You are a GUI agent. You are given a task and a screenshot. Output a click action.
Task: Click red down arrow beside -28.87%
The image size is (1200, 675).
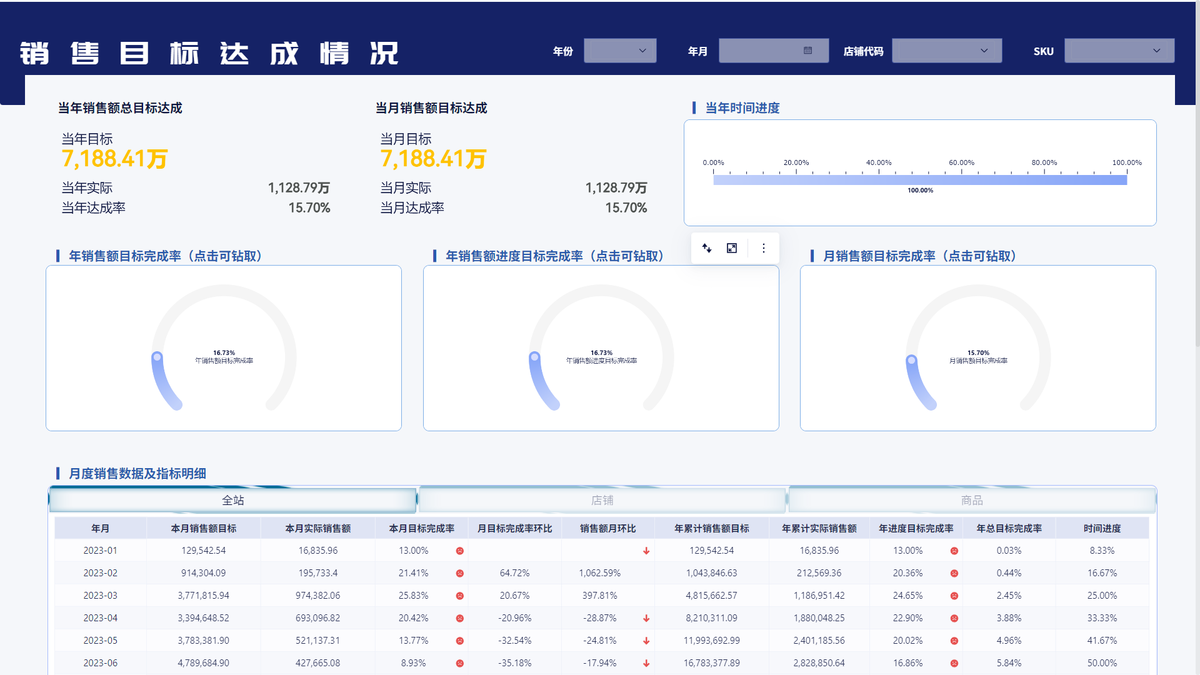coord(647,618)
